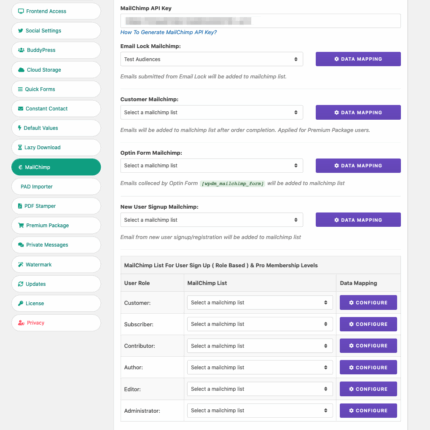Click Data Mapping for Customer Mailchimp
Image resolution: width=430 pixels, height=430 pixels.
click(x=358, y=112)
